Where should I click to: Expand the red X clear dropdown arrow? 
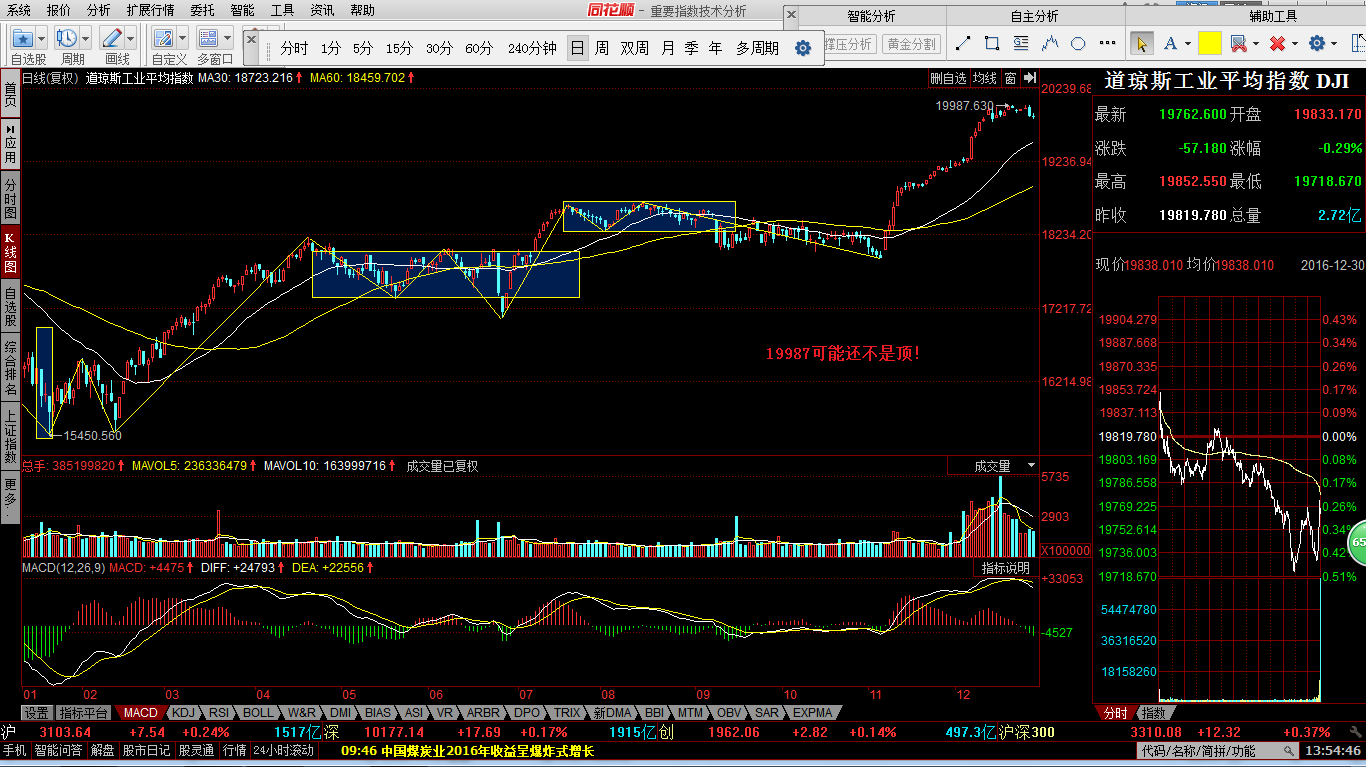[x=1294, y=43]
